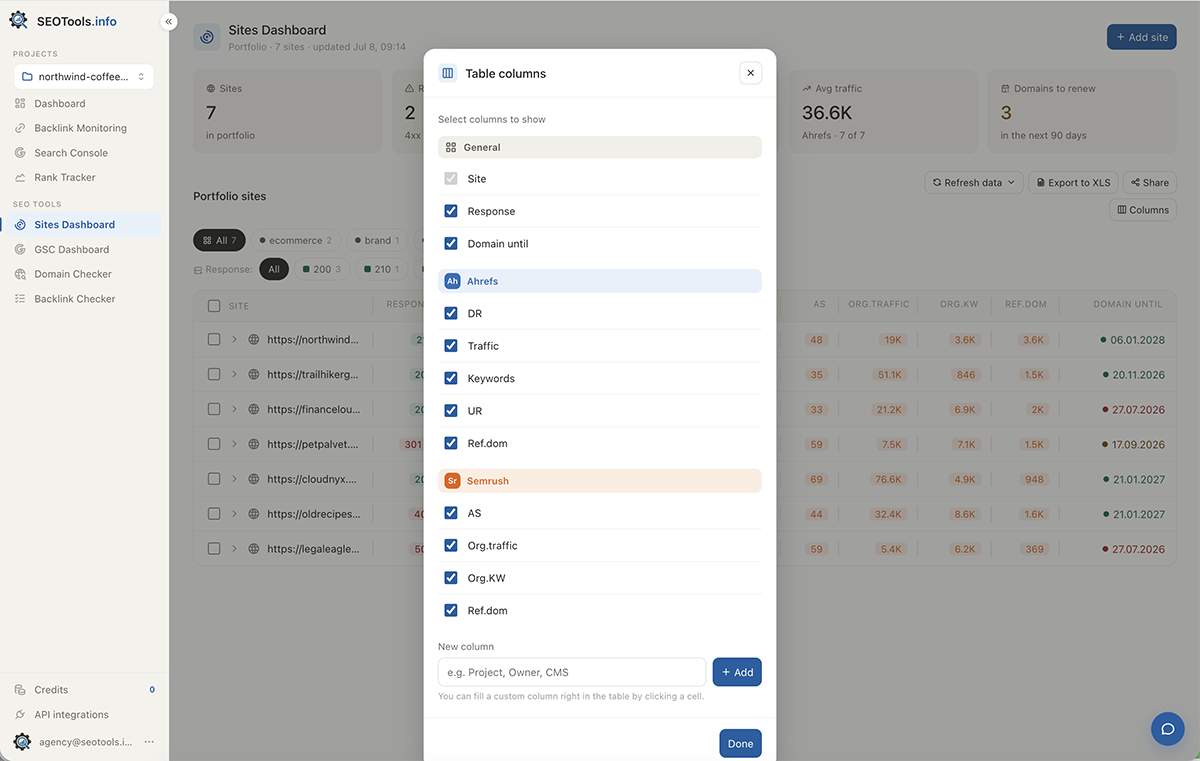Uncheck the Traffic column checkbox
Image resolution: width=1200 pixels, height=761 pixels.
[451, 346]
